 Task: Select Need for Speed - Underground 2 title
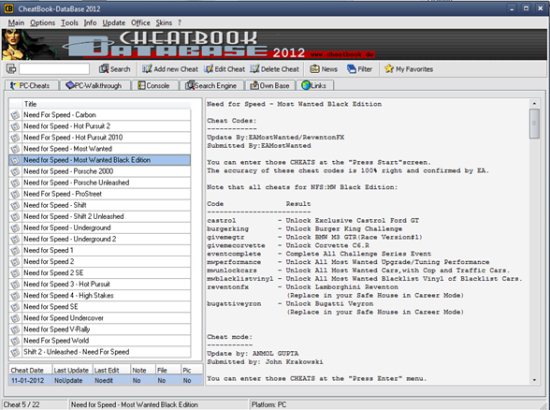pos(69,239)
